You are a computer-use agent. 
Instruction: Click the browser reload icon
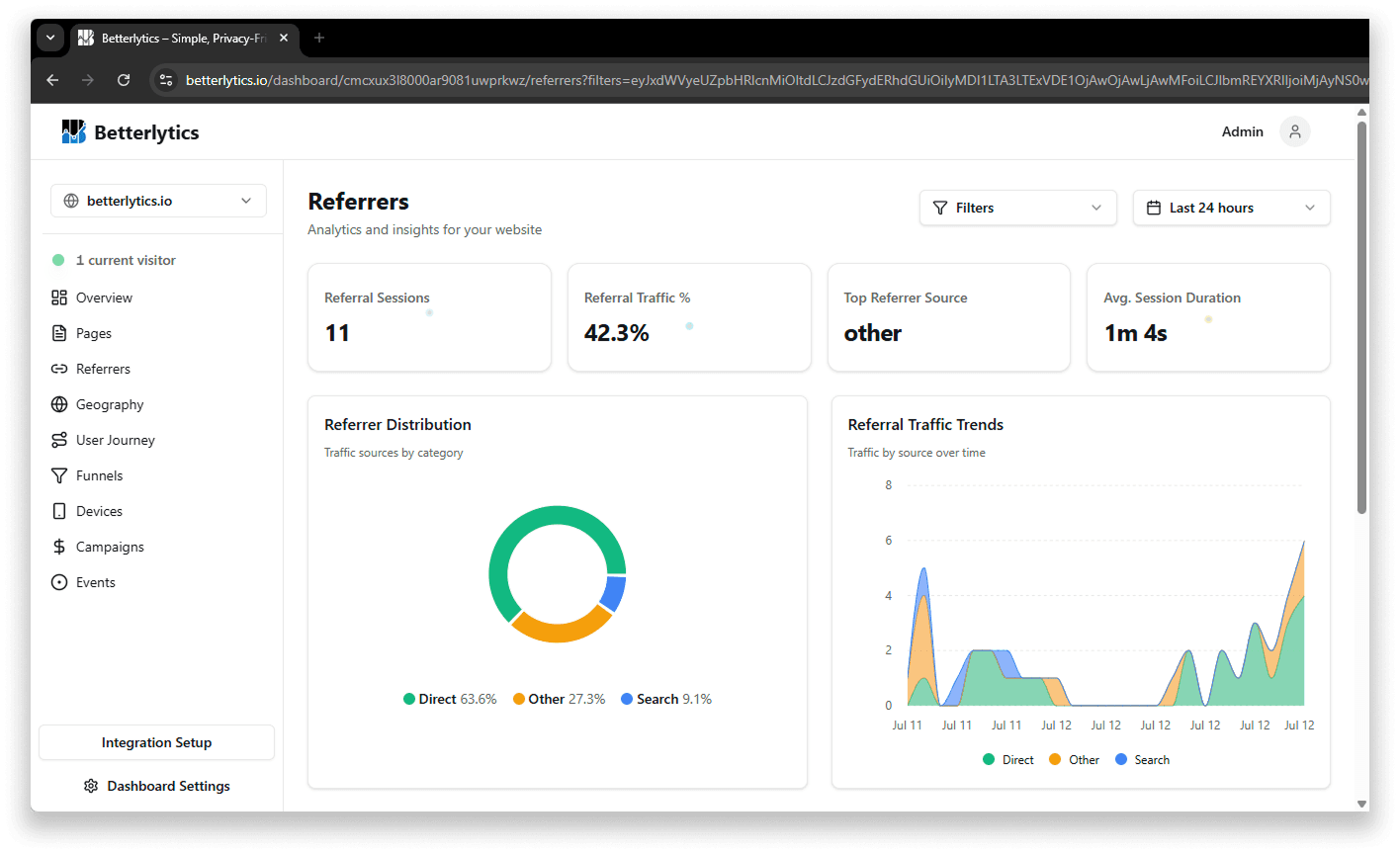pyautogui.click(x=124, y=80)
